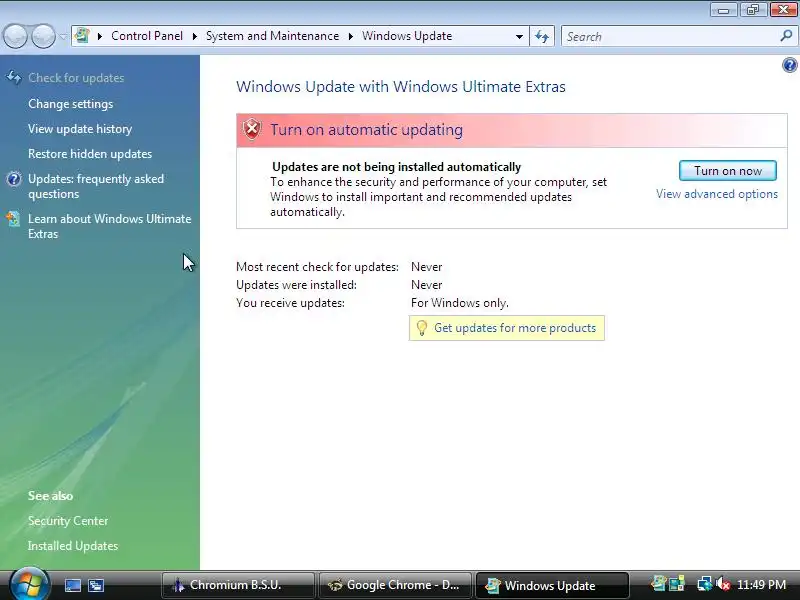800x600 pixels.
Task: Open Restore hidden updates link
Action: point(90,154)
